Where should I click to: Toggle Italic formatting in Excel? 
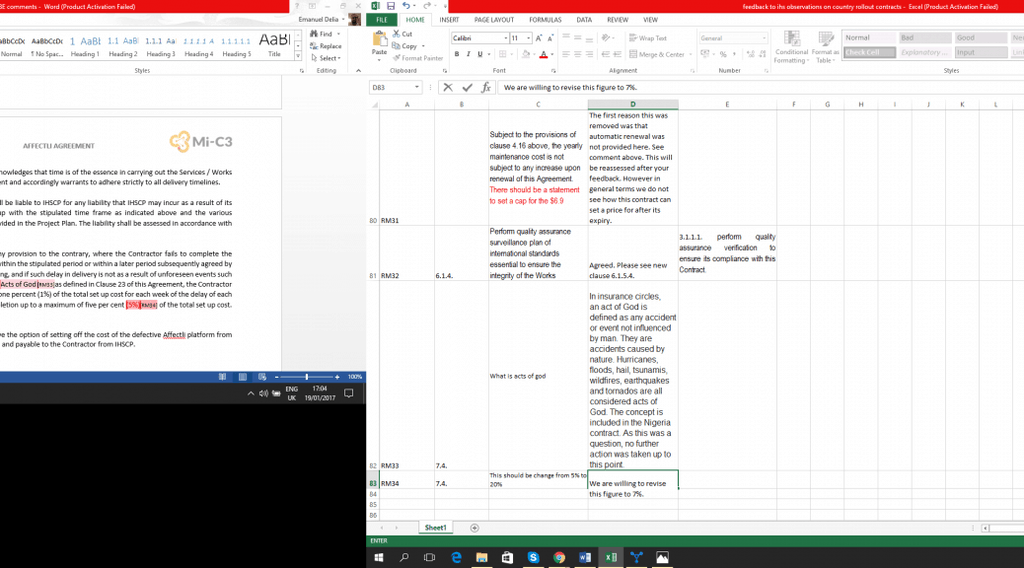(467, 54)
